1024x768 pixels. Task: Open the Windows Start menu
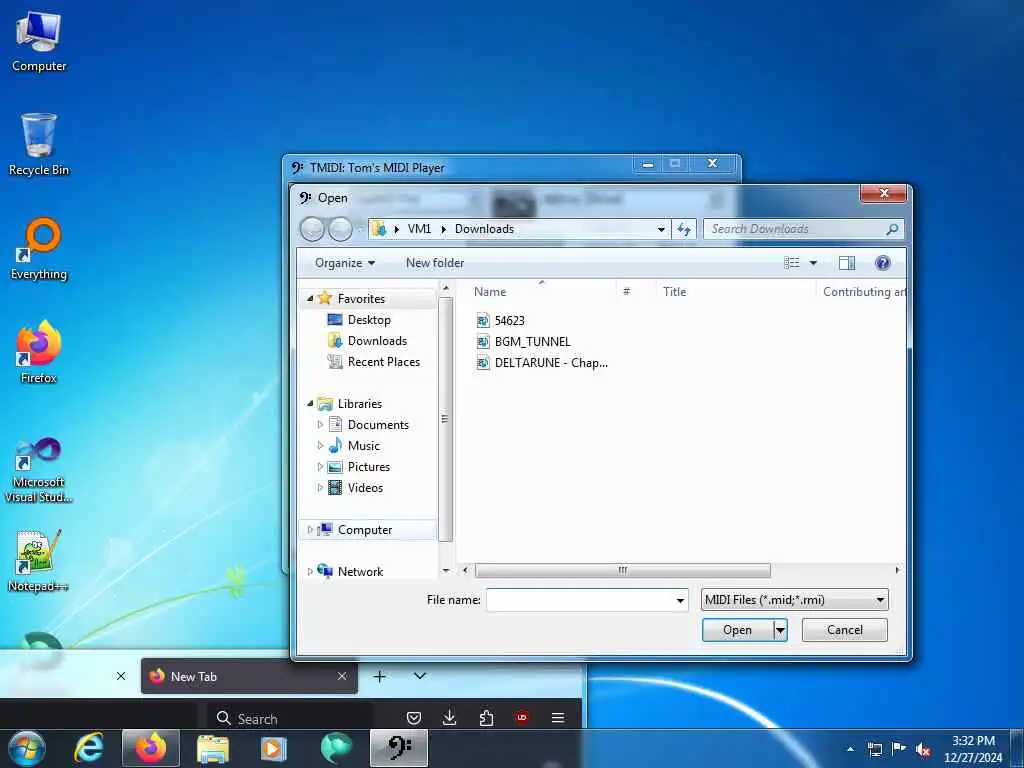pos(27,748)
